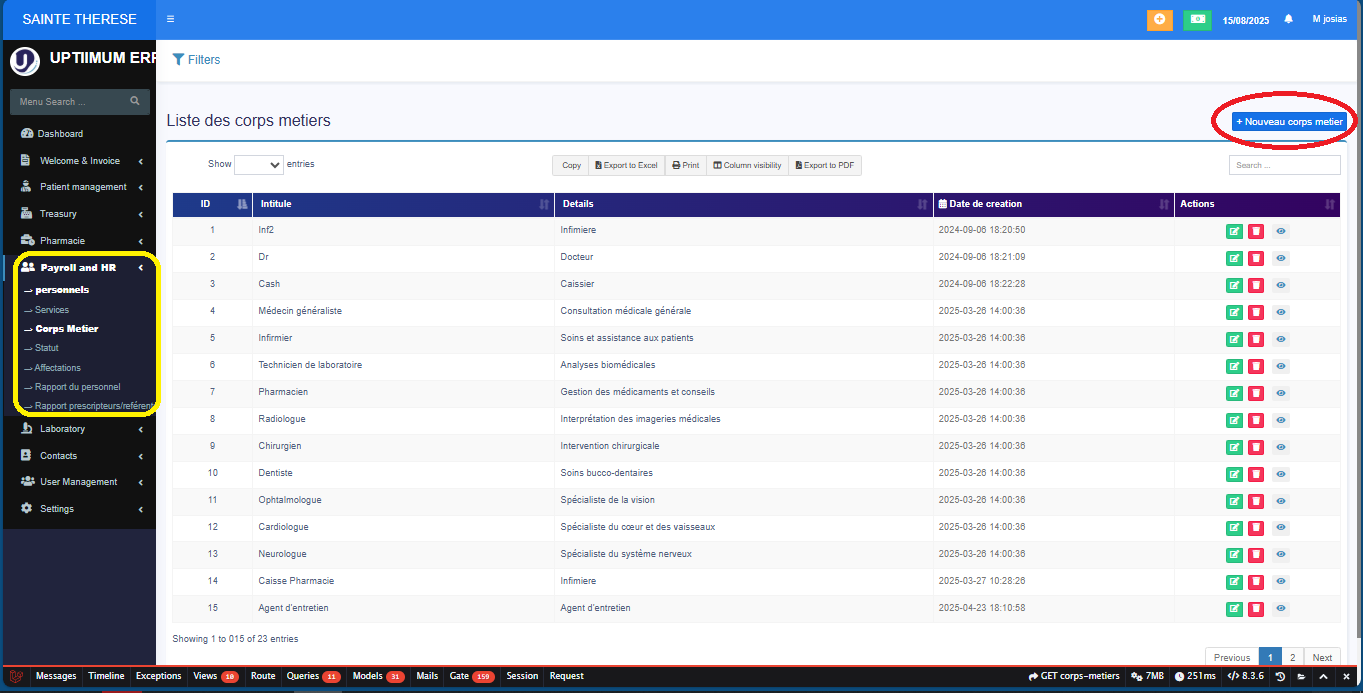The image size is (1363, 693).
Task: Click edit icon for Cardiologue row
Action: [x=1235, y=528]
